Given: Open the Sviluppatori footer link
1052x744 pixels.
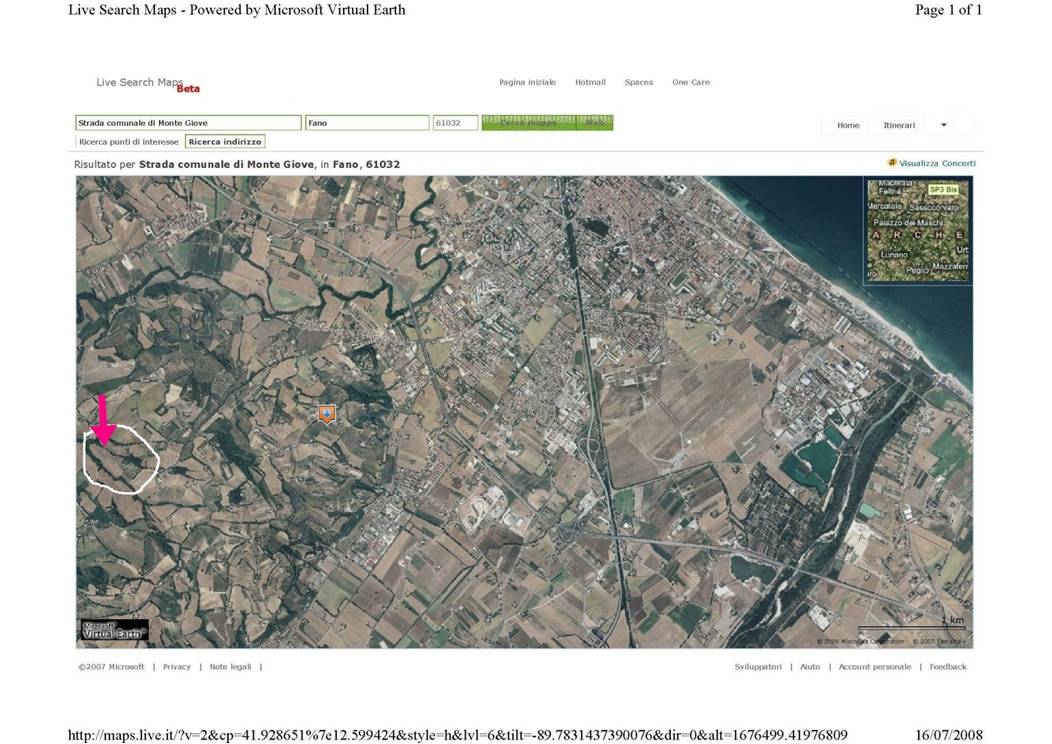Looking at the screenshot, I should pyautogui.click(x=757, y=667).
